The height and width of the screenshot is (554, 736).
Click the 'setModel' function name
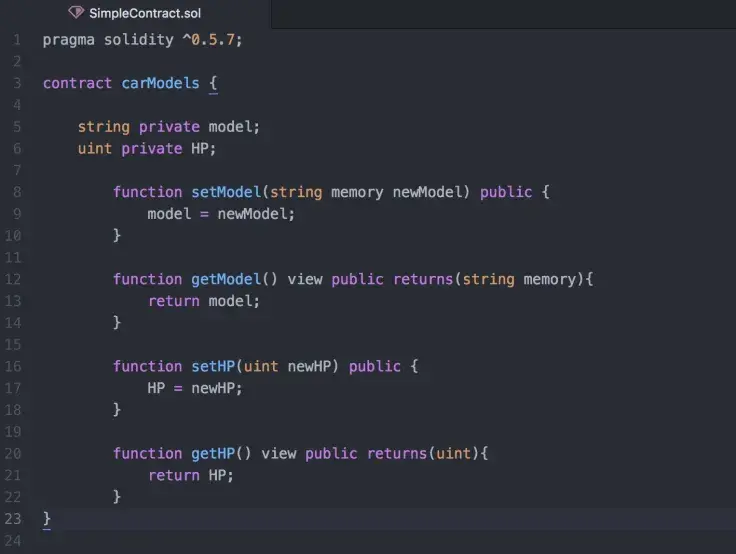pyautogui.click(x=226, y=192)
